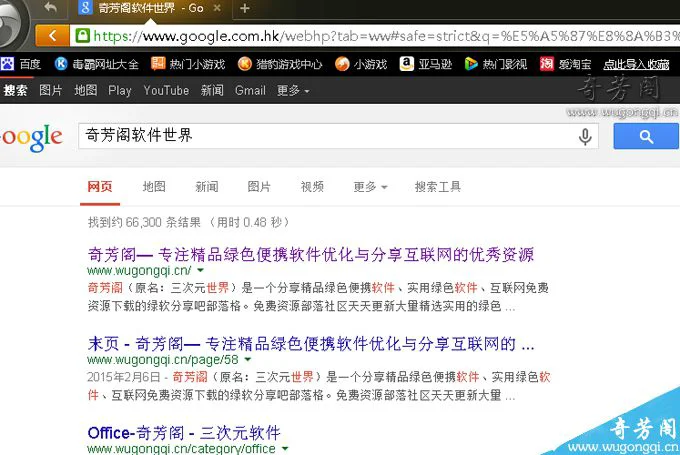Open the 毒霸网址大全 bookmark
This screenshot has width=680, height=455.
[96, 64]
